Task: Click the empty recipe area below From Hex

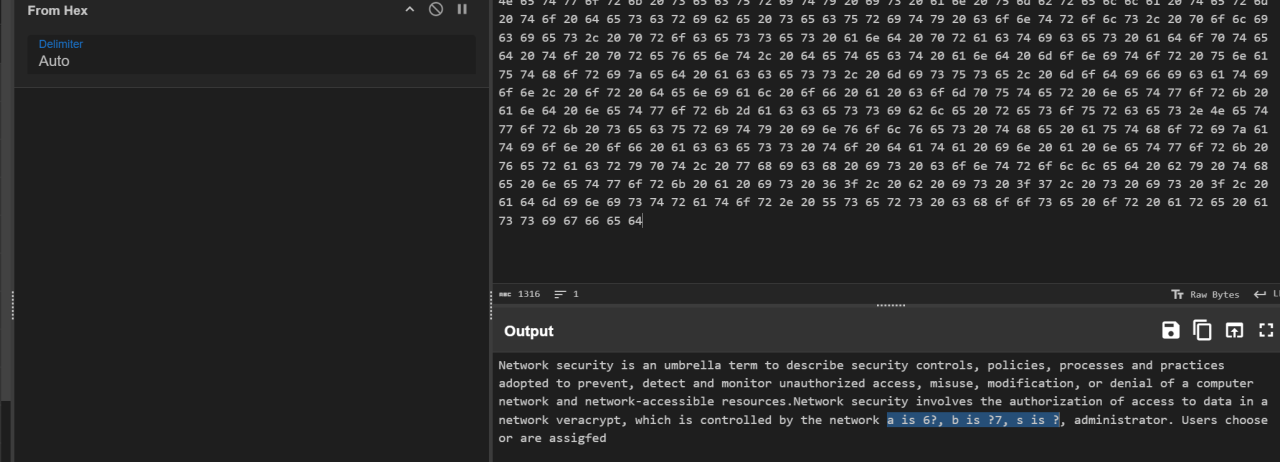Action: [252, 270]
